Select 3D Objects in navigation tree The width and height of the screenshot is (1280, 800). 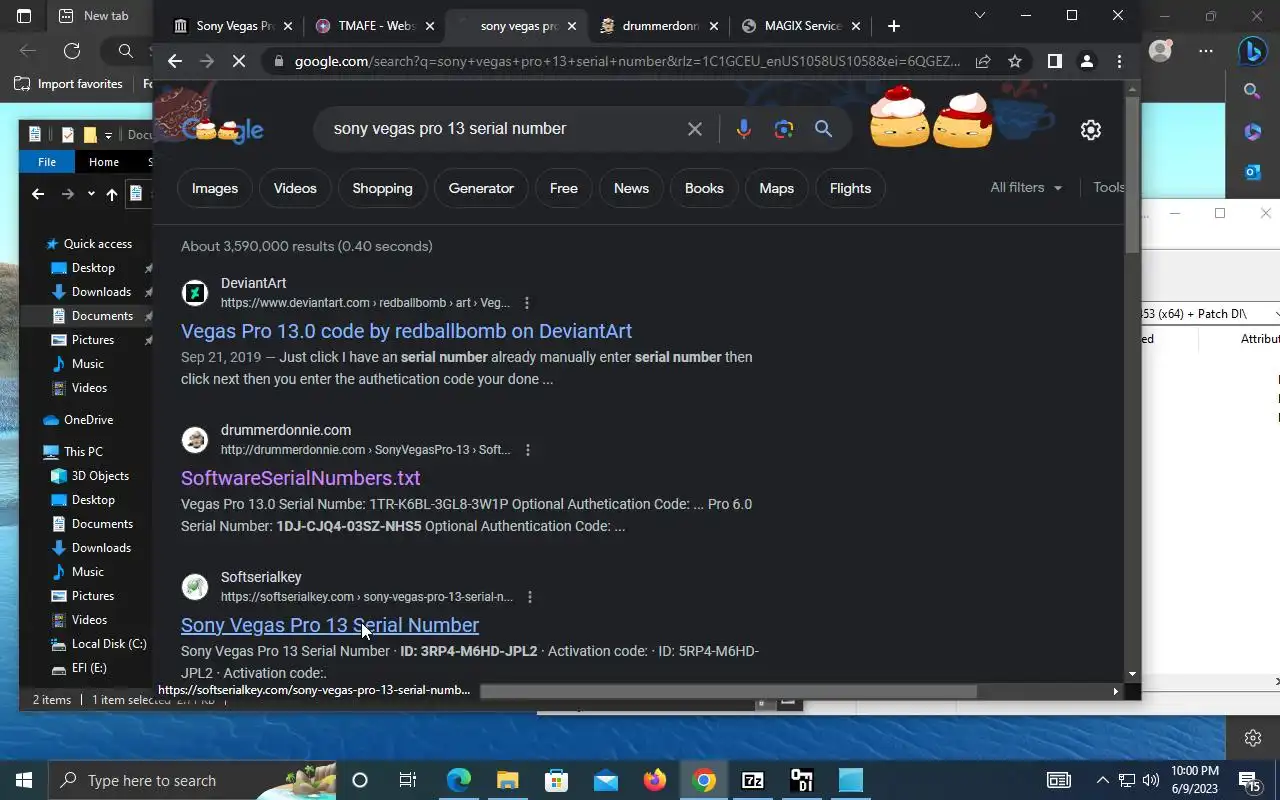coord(100,476)
